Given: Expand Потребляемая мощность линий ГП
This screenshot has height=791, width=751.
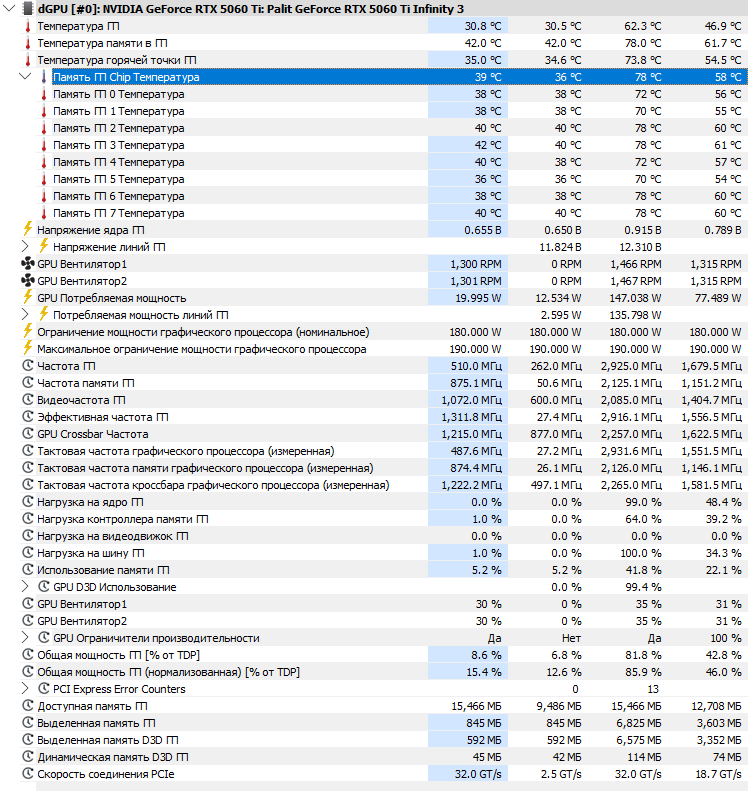Looking at the screenshot, I should pos(25,315).
